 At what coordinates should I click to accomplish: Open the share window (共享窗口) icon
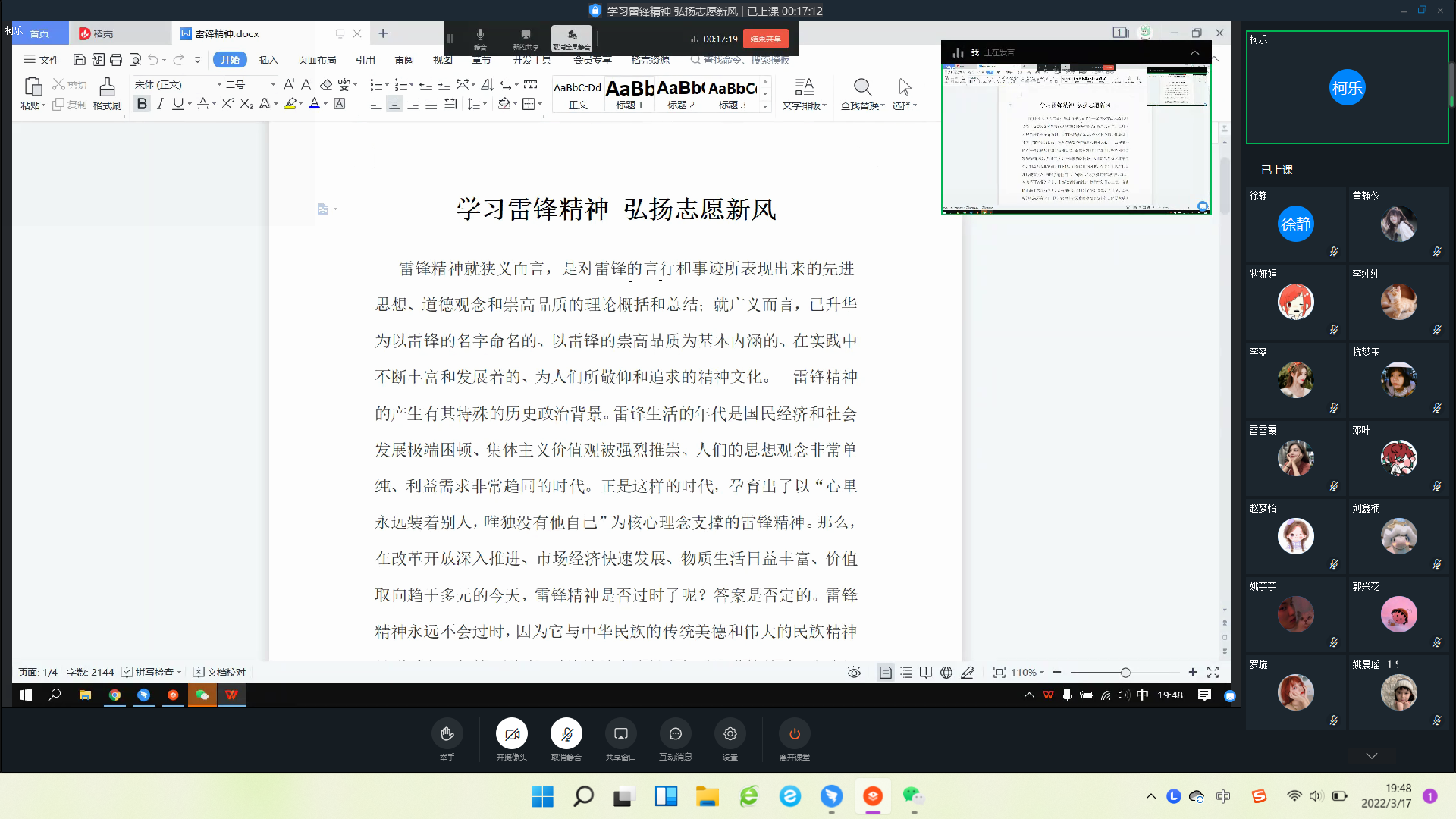click(620, 733)
